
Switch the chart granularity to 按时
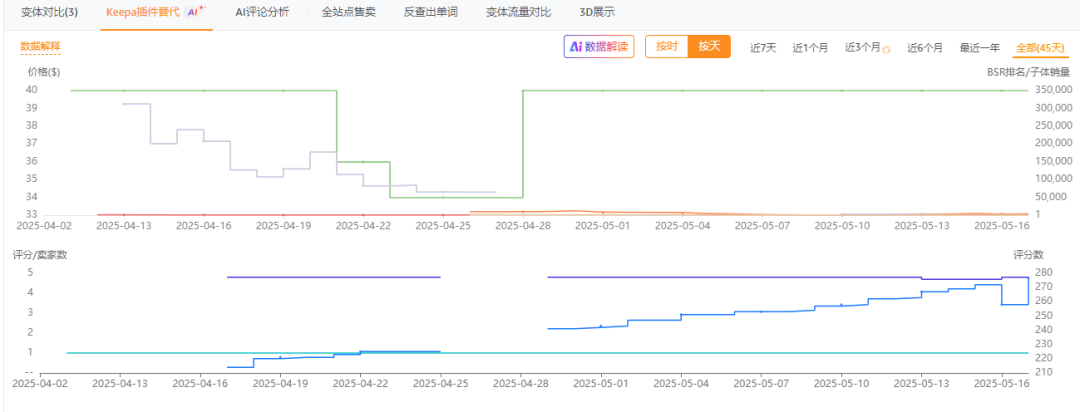coord(666,47)
